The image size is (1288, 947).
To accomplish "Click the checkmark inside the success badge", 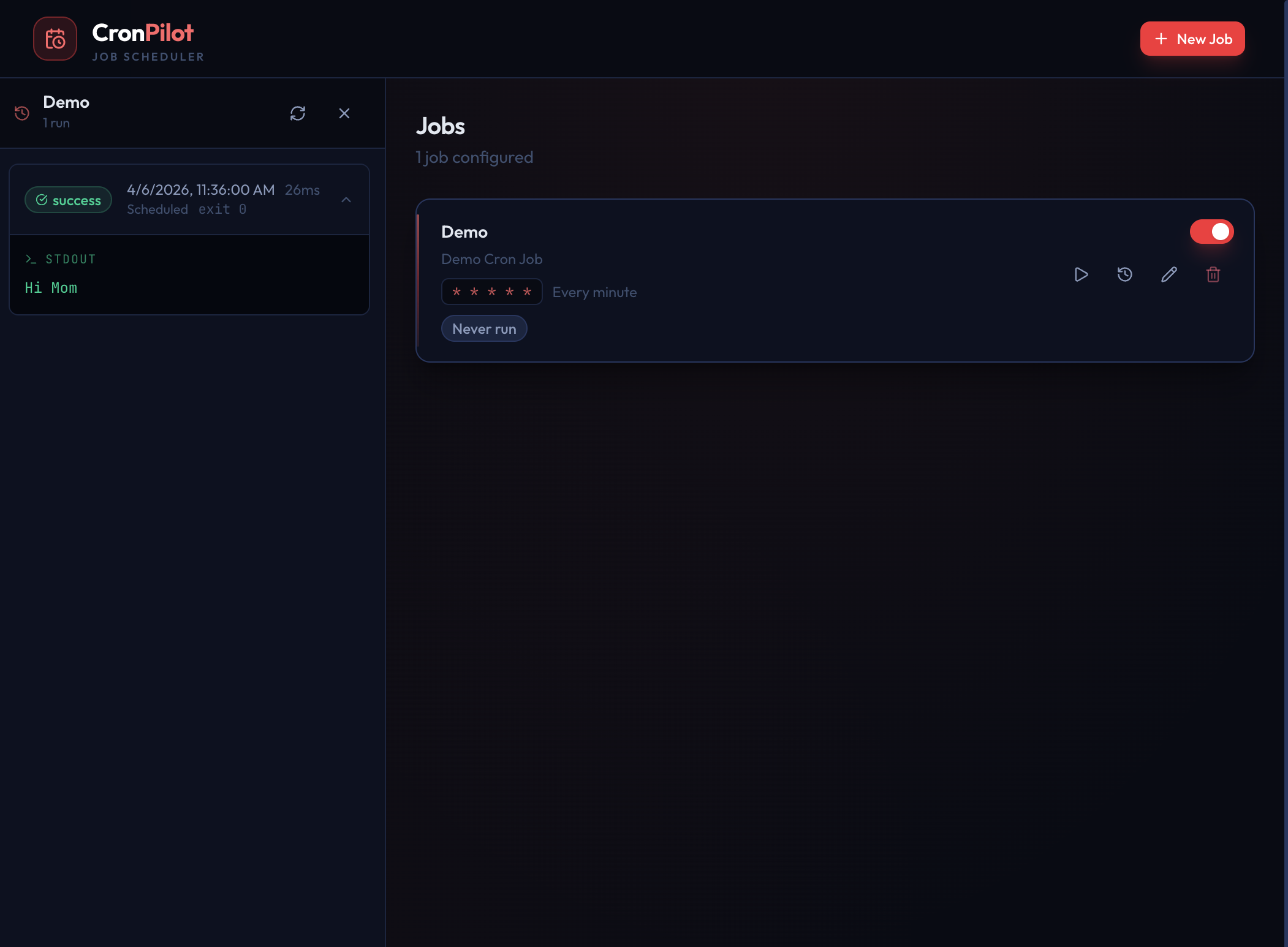I will coord(42,199).
